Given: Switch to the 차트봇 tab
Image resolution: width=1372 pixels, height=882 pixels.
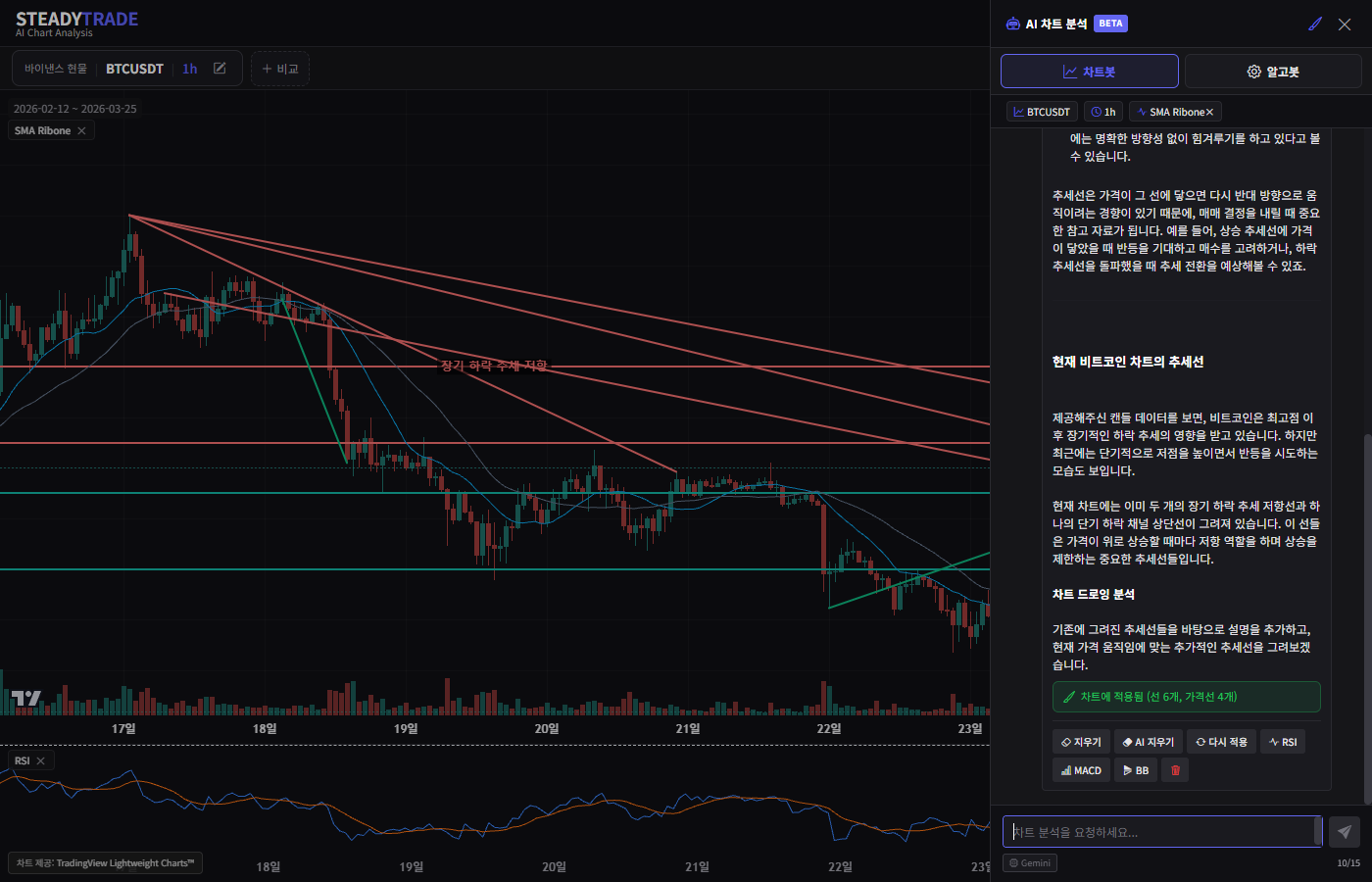Looking at the screenshot, I should 1090,72.
